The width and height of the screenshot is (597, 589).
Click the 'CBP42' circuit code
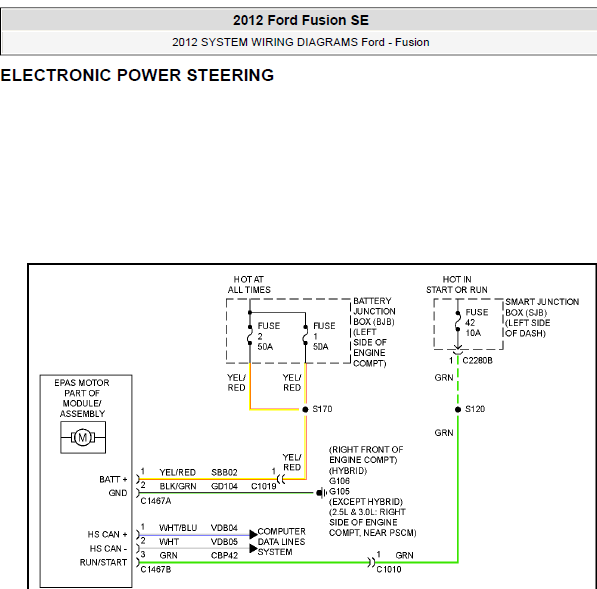coord(224,555)
